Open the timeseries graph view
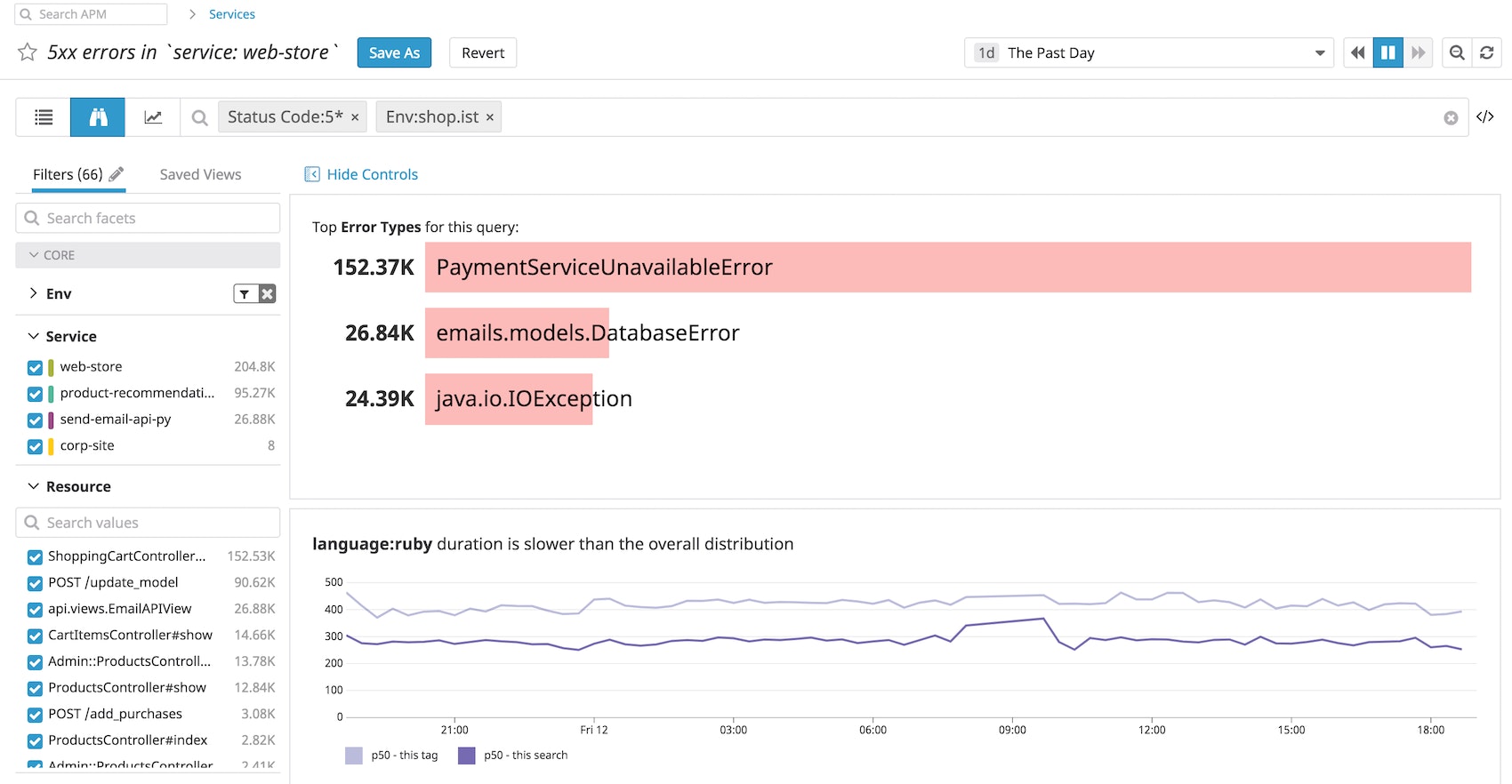Viewport: 1512px width, 784px height. pyautogui.click(x=153, y=117)
